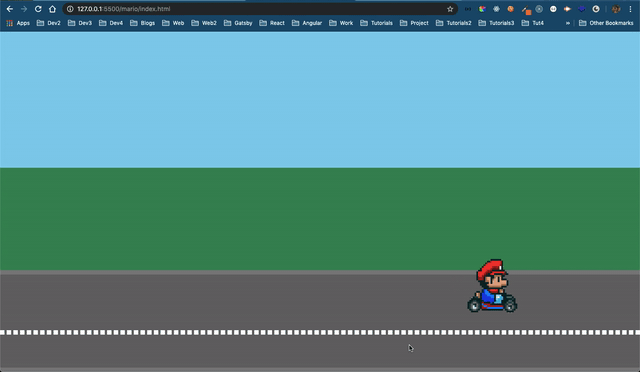Open the Gatsby bookmarks folder
The image size is (640, 372).
point(238,23)
